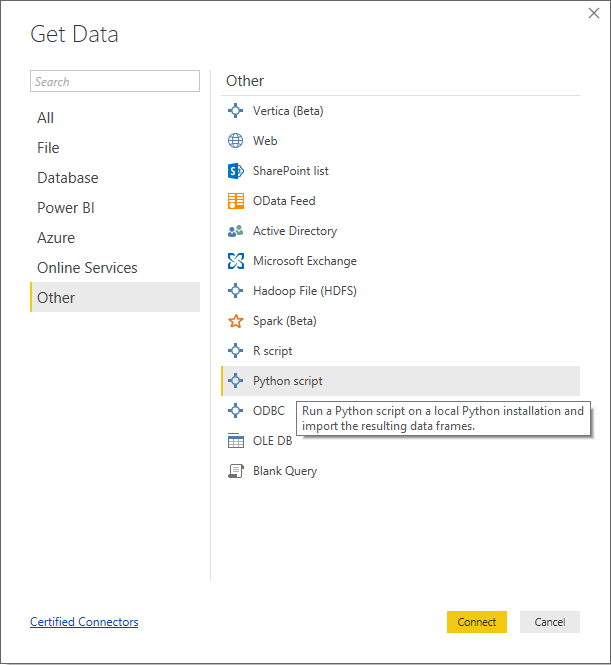Image resolution: width=611 pixels, height=665 pixels.
Task: Click the Python script connector icon
Action: click(x=235, y=381)
